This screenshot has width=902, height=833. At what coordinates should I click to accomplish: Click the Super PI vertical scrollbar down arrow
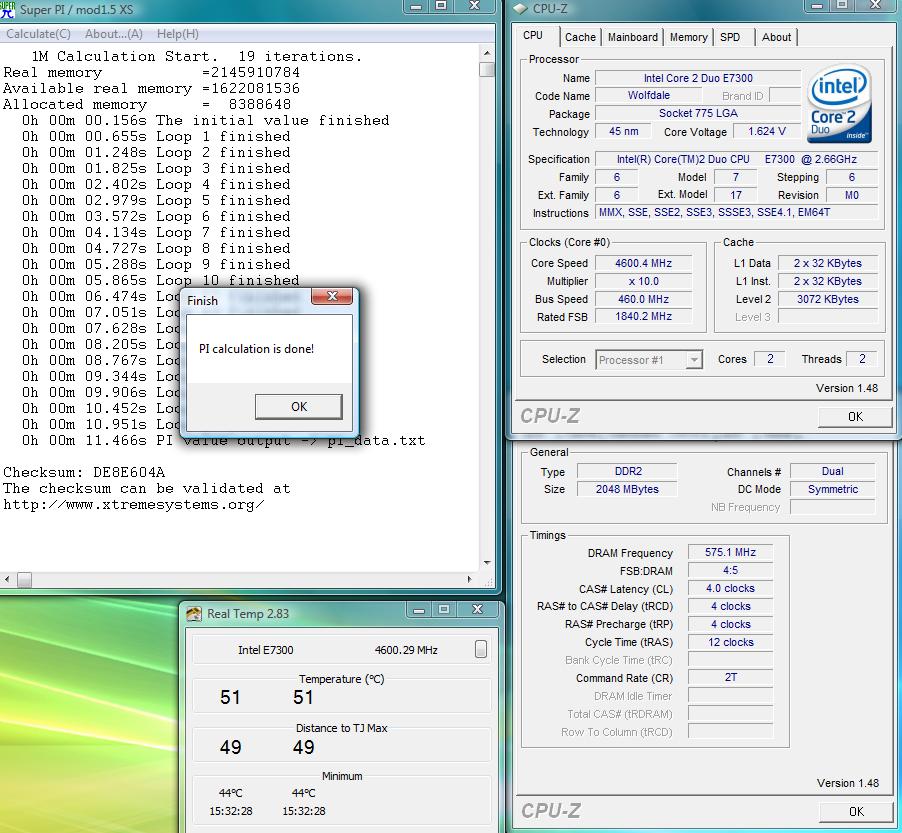(x=487, y=563)
